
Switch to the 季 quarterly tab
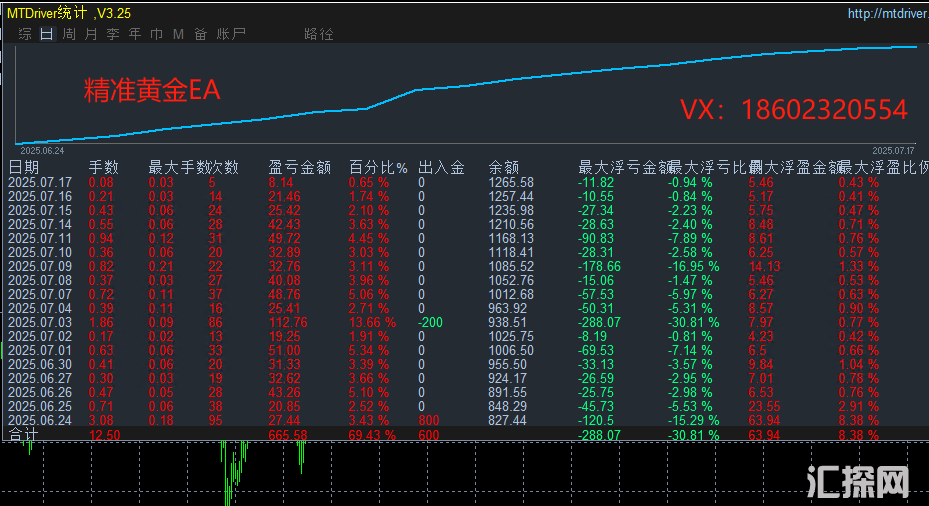pos(113,34)
